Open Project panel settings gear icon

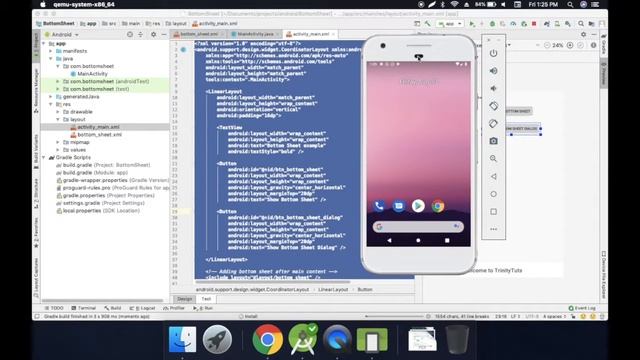pos(153,34)
